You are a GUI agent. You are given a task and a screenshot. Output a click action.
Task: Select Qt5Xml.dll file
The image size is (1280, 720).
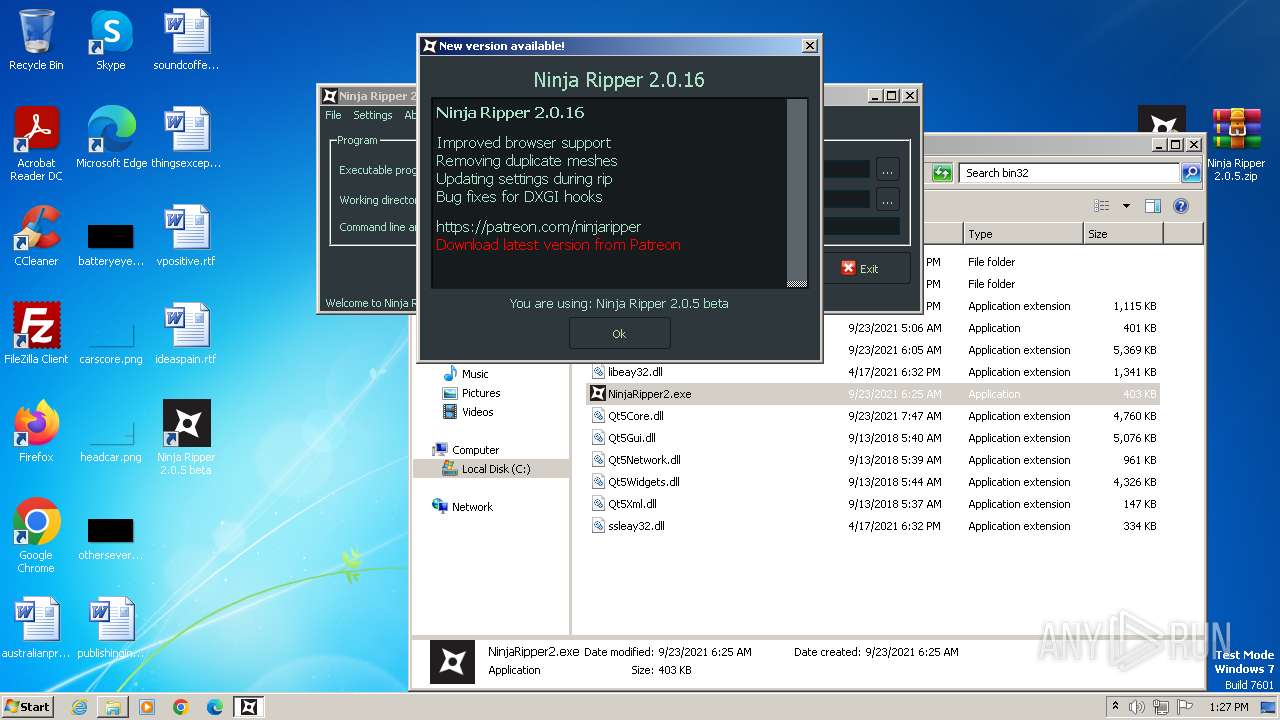632,504
